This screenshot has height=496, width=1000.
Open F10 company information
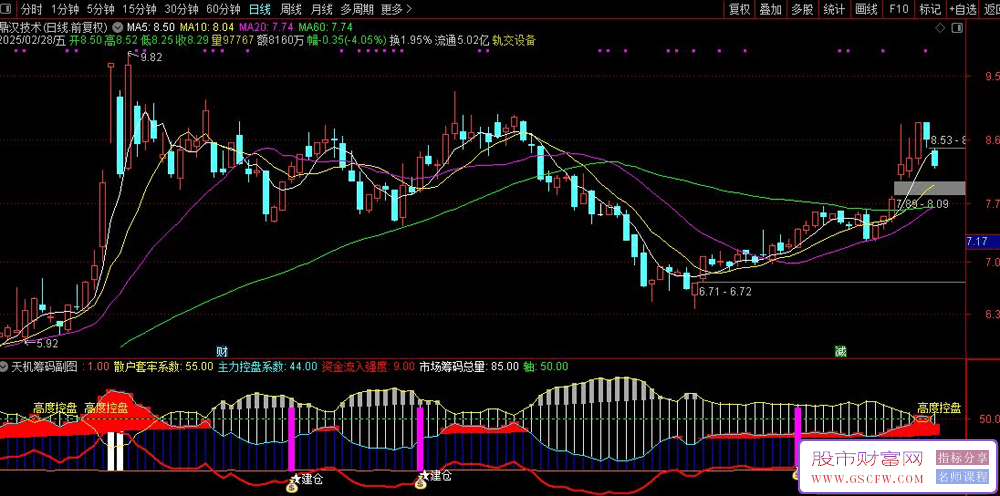point(898,9)
